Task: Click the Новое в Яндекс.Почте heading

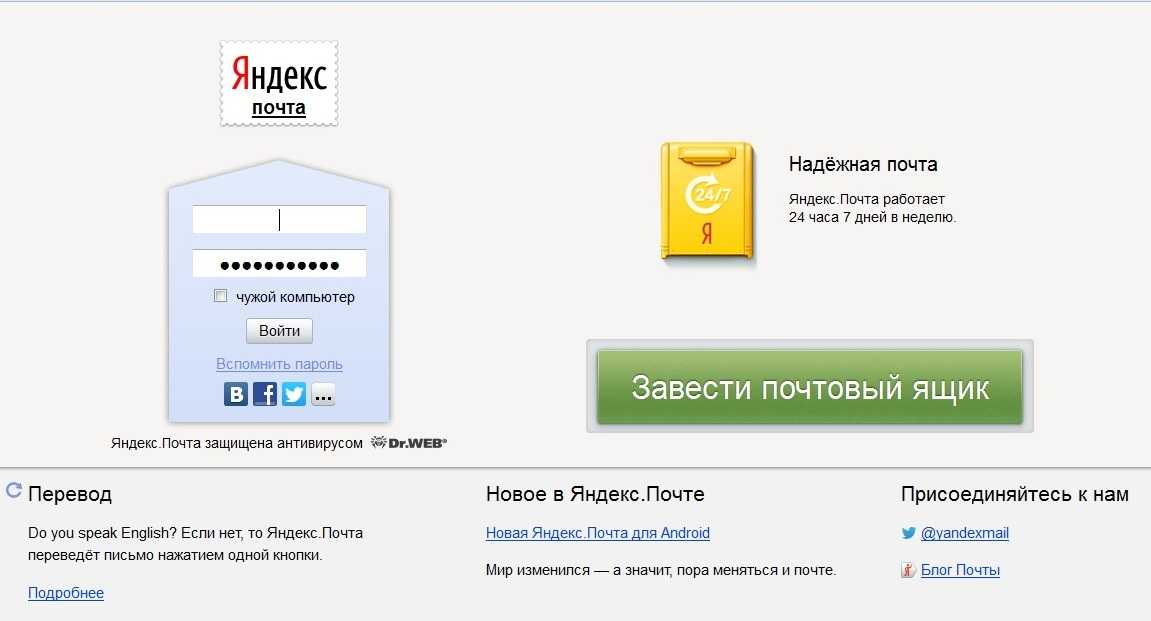Action: pyautogui.click(x=595, y=494)
